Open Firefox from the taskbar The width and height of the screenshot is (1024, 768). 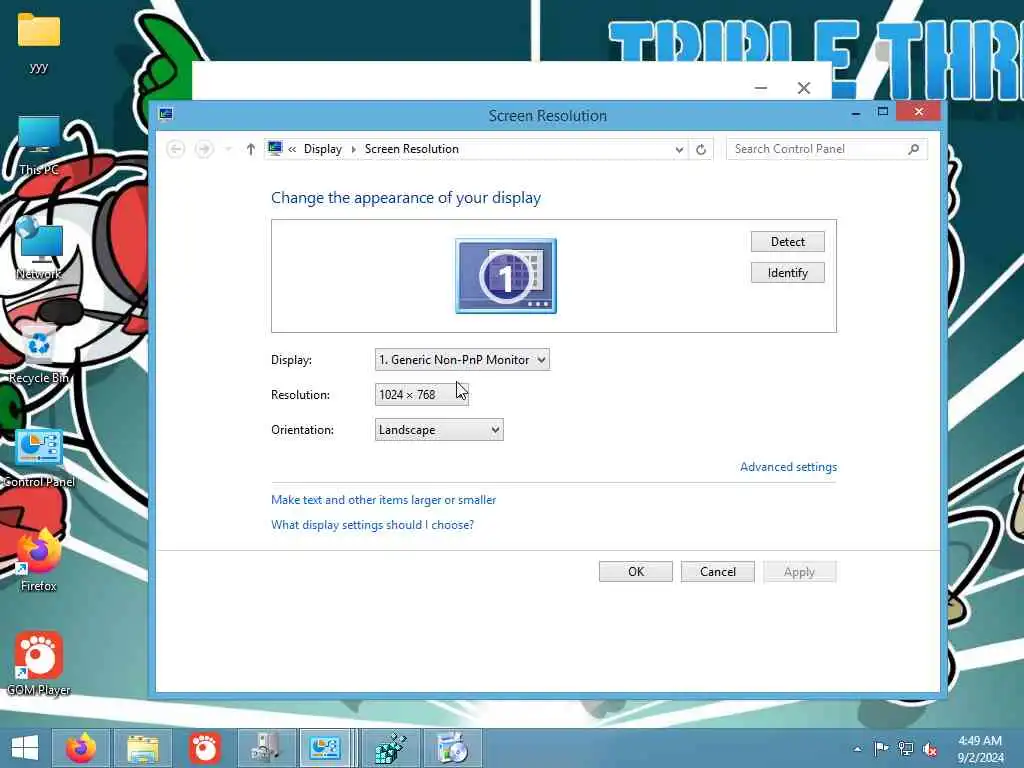click(81, 748)
